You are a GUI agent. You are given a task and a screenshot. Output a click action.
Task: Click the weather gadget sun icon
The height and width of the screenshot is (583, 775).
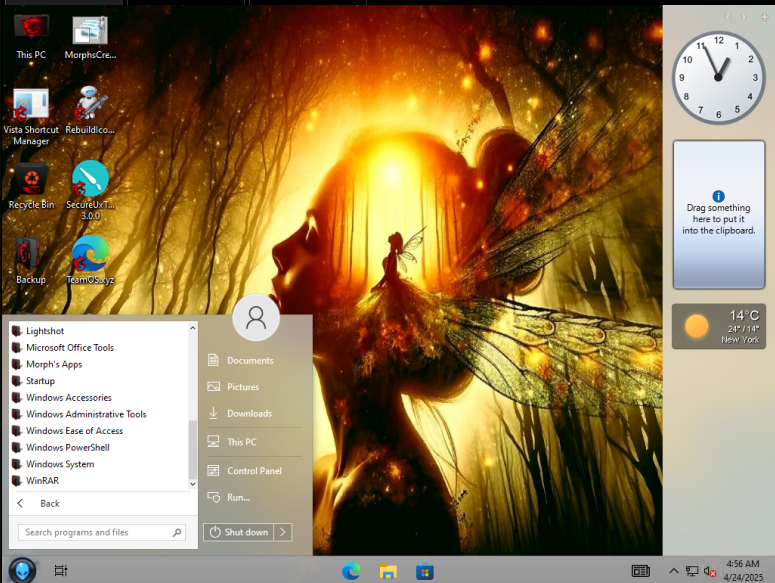(696, 326)
